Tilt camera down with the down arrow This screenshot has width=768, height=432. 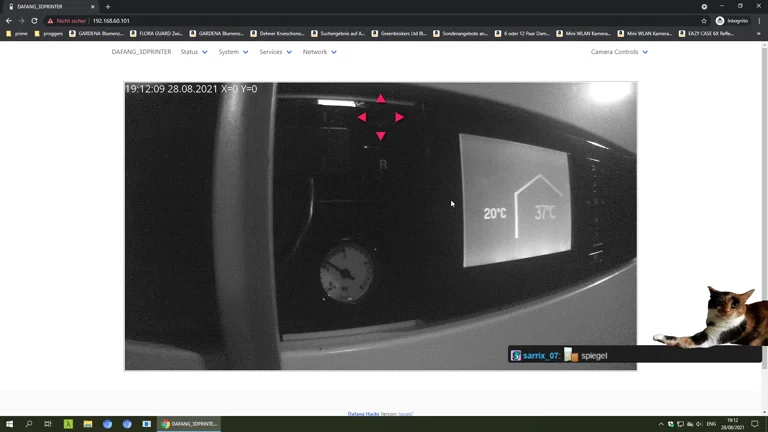(380, 135)
